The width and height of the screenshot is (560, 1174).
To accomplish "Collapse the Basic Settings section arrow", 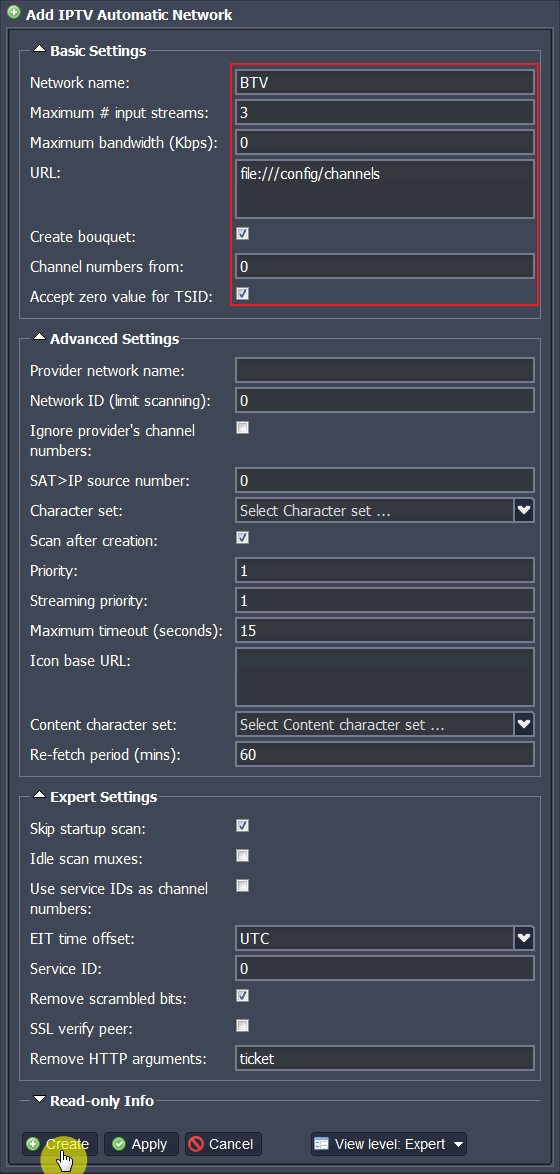I will (40, 51).
